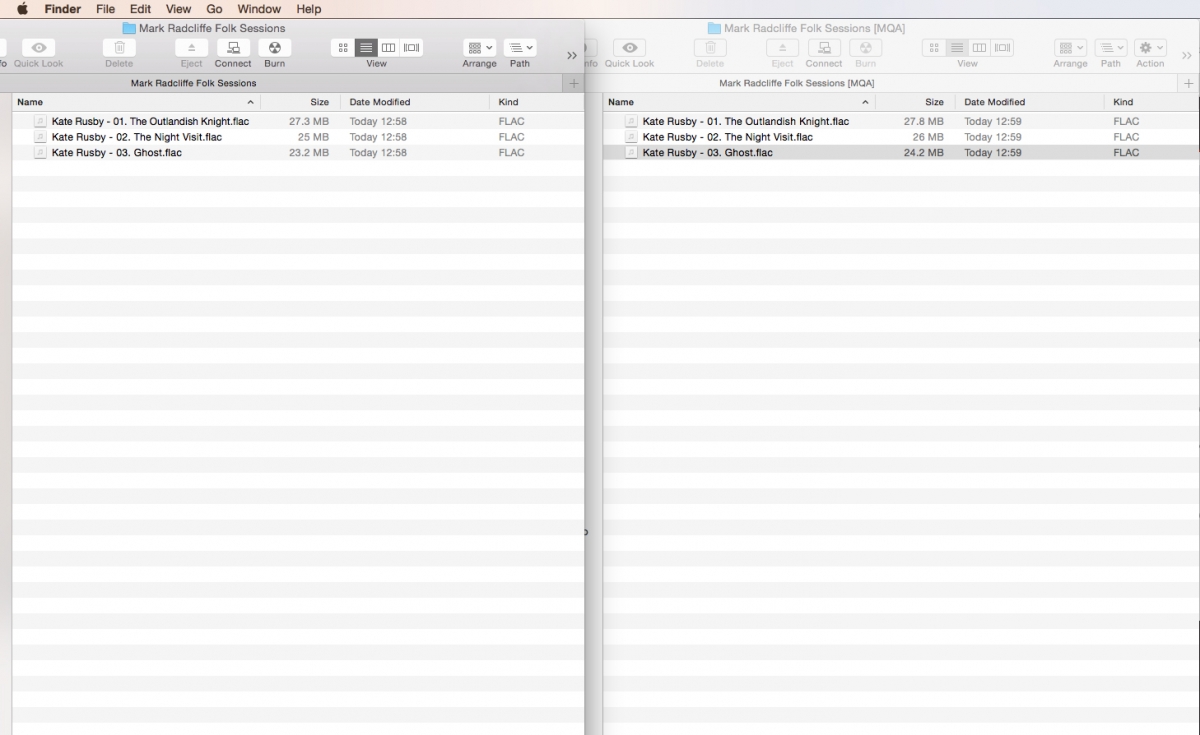Click audio file icon of 23.2 MB Ghost
Viewport: 1200px width, 735px height.
point(40,153)
